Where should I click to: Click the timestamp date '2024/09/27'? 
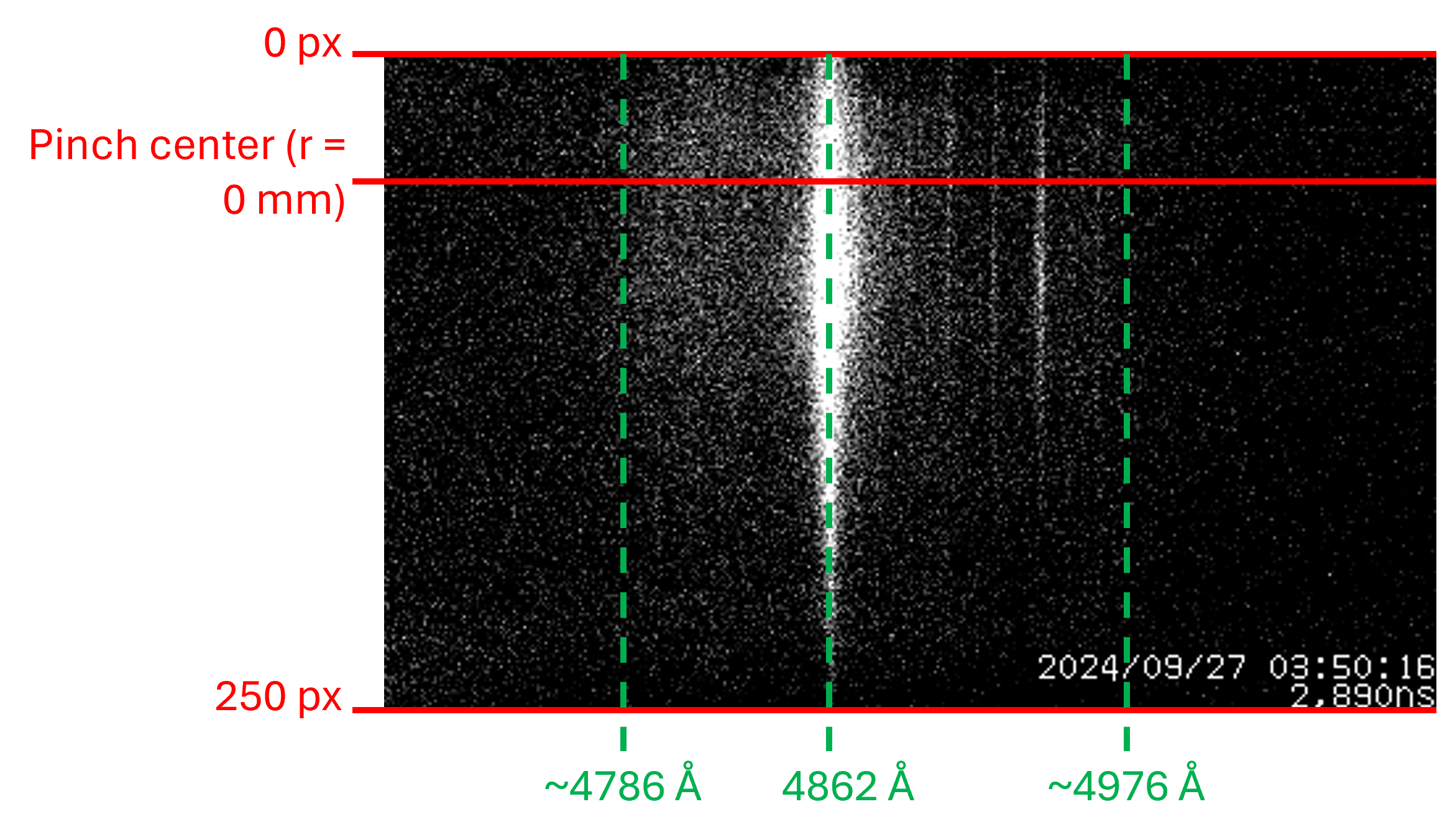pos(1141,668)
